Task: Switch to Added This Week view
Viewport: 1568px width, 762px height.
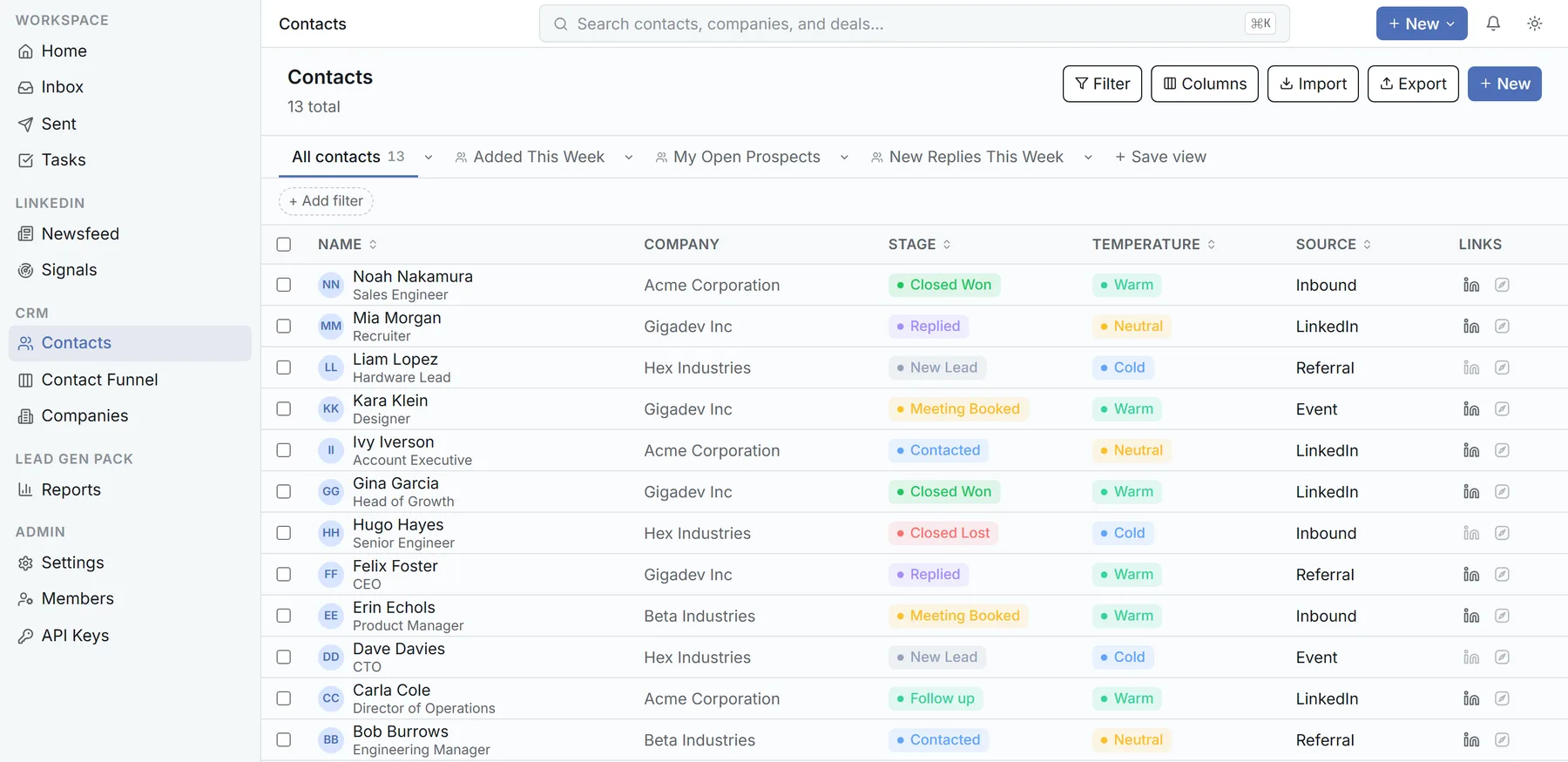Action: tap(530, 157)
